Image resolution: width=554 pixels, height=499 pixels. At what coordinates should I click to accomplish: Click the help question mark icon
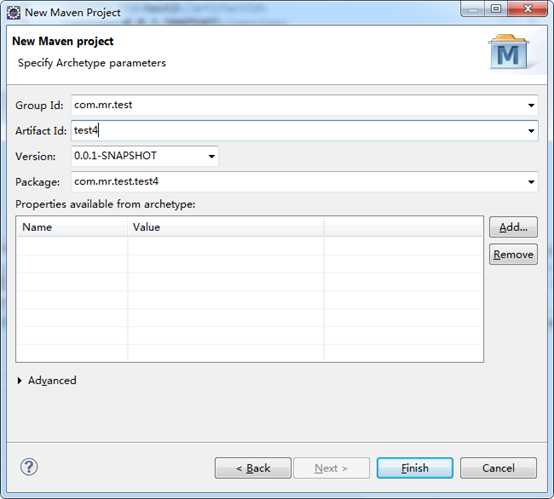[x=29, y=467]
